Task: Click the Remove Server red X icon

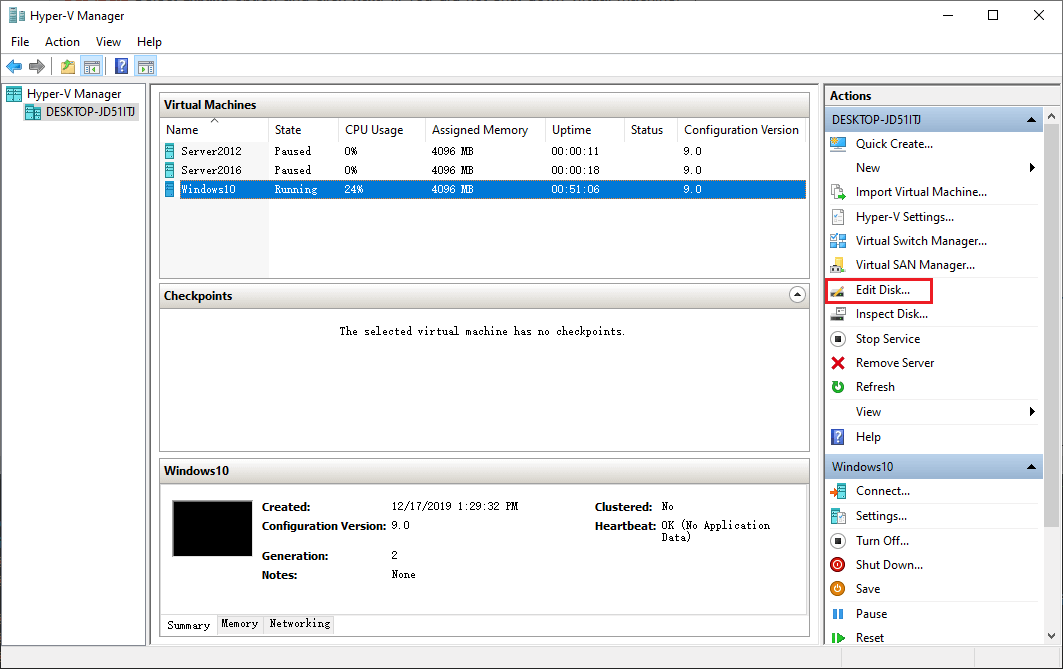Action: pos(838,363)
